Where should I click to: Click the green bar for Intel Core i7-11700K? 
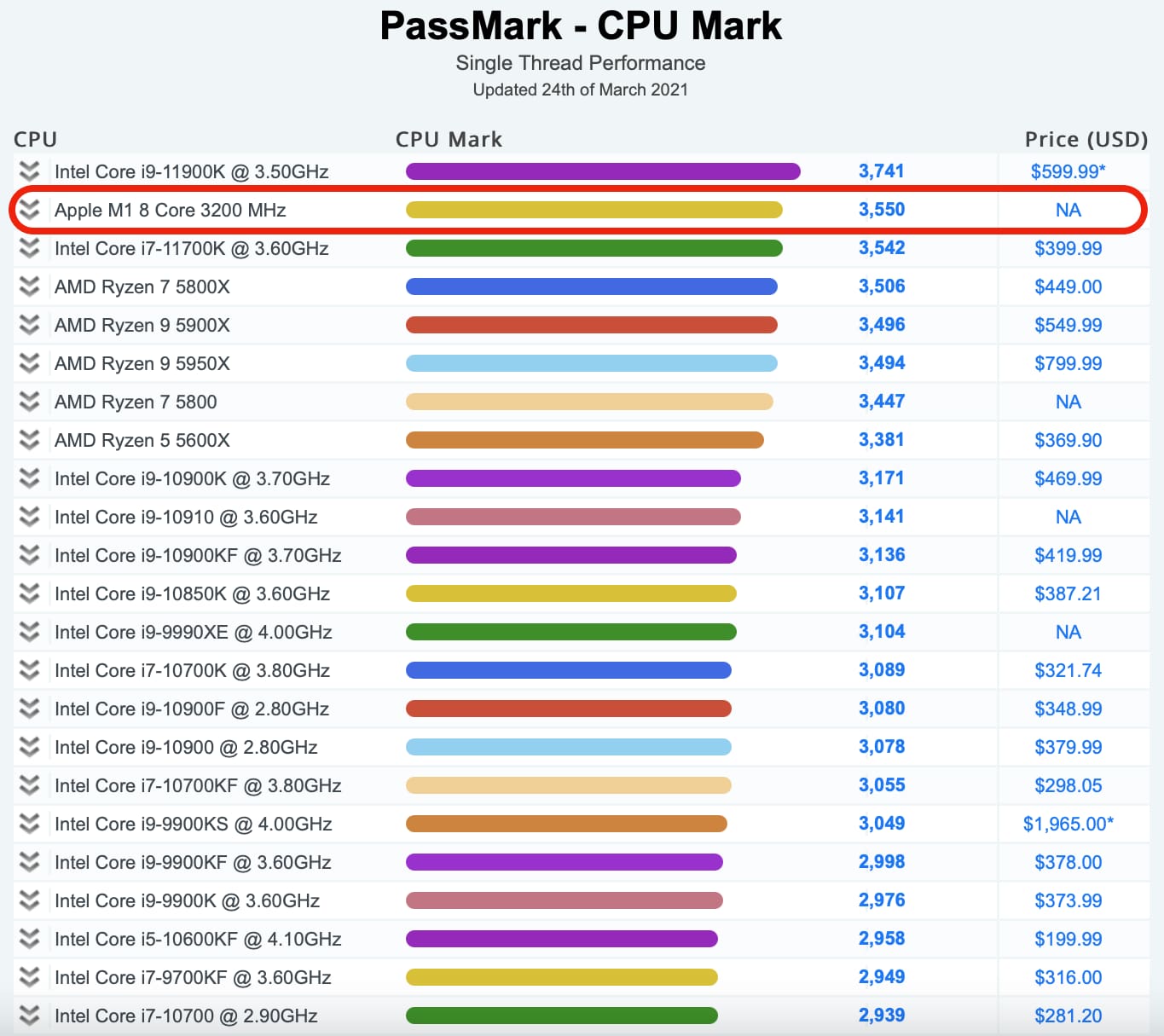594,248
